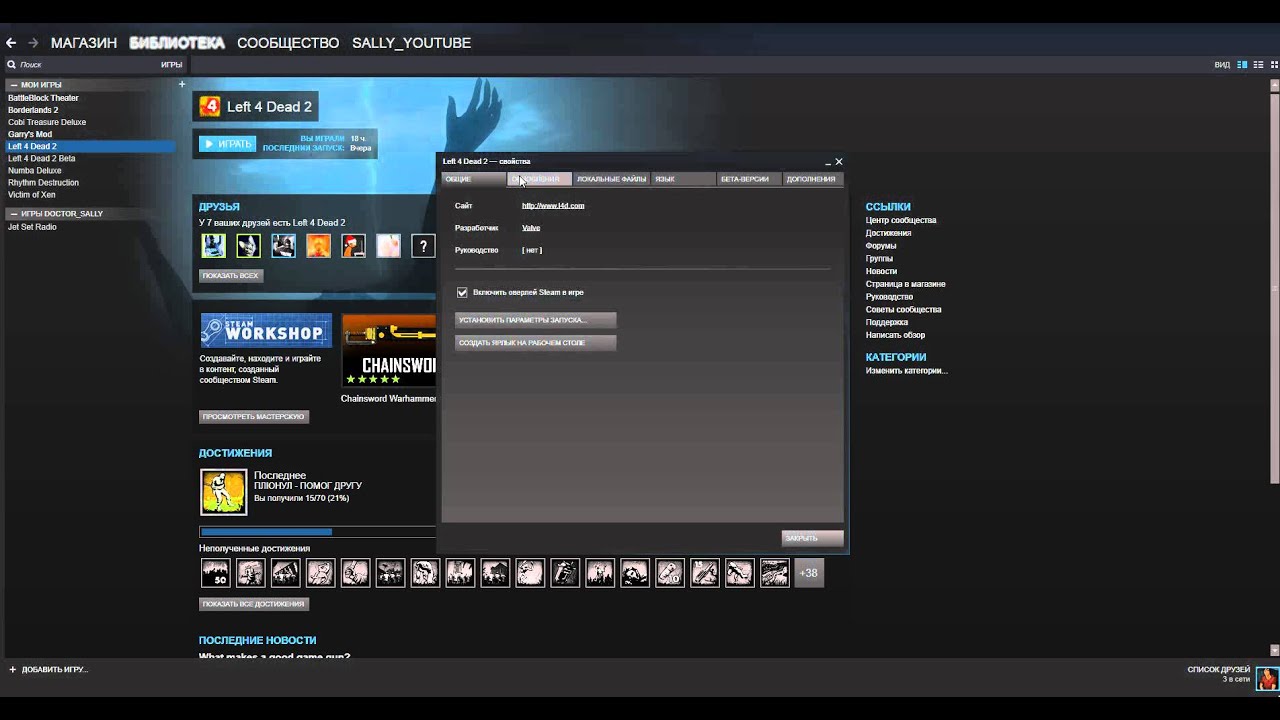1280x720 pixels.
Task: Click the user avatar beside СПИСОК ДРУЗЕЙ
Action: point(1267,678)
